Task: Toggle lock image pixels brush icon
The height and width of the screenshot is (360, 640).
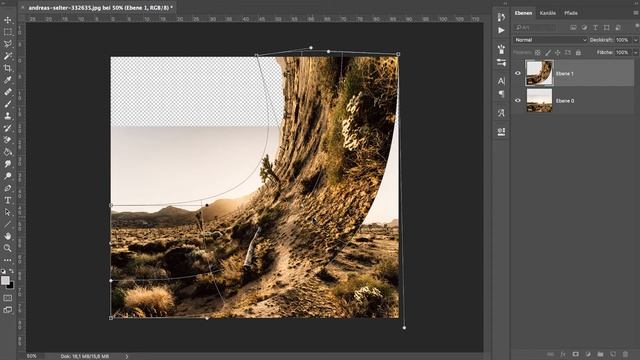Action: 548,53
